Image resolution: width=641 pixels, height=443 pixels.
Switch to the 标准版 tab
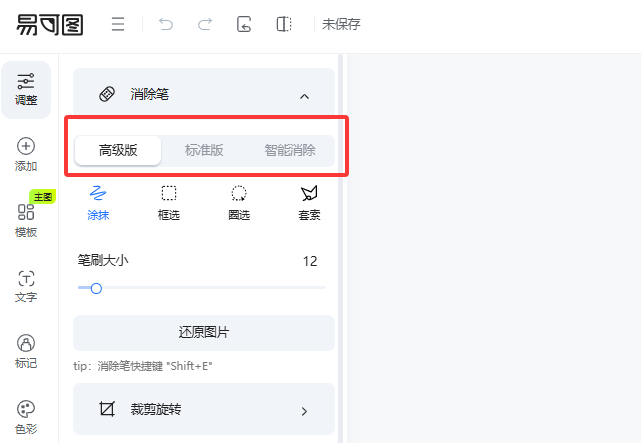(204, 151)
